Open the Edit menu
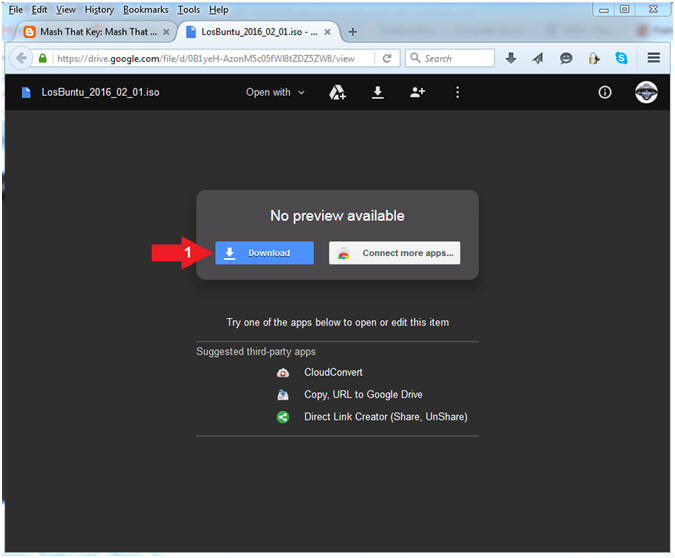Image resolution: width=675 pixels, height=558 pixels. tap(39, 9)
